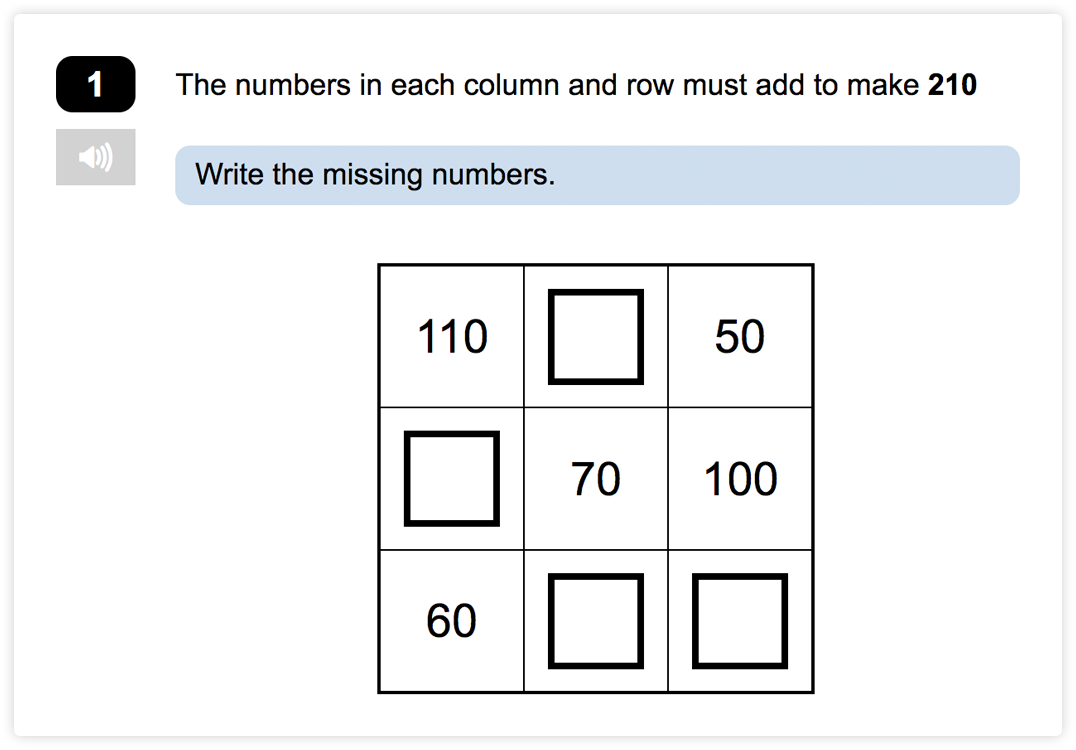Play the audio for the question
Viewport: 1076px width, 750px height.
point(95,157)
